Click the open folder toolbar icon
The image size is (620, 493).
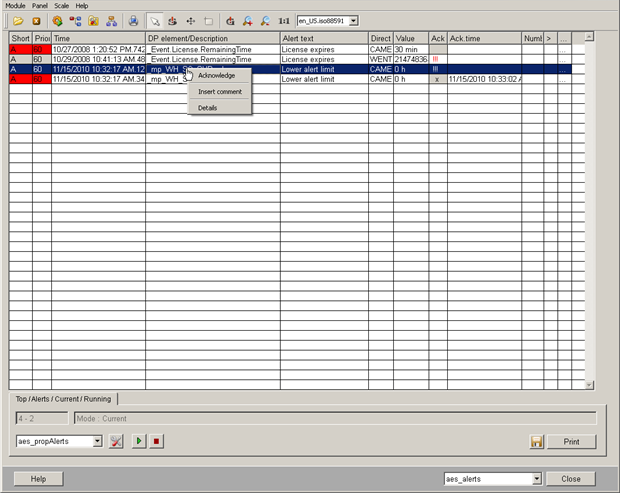(x=18, y=20)
